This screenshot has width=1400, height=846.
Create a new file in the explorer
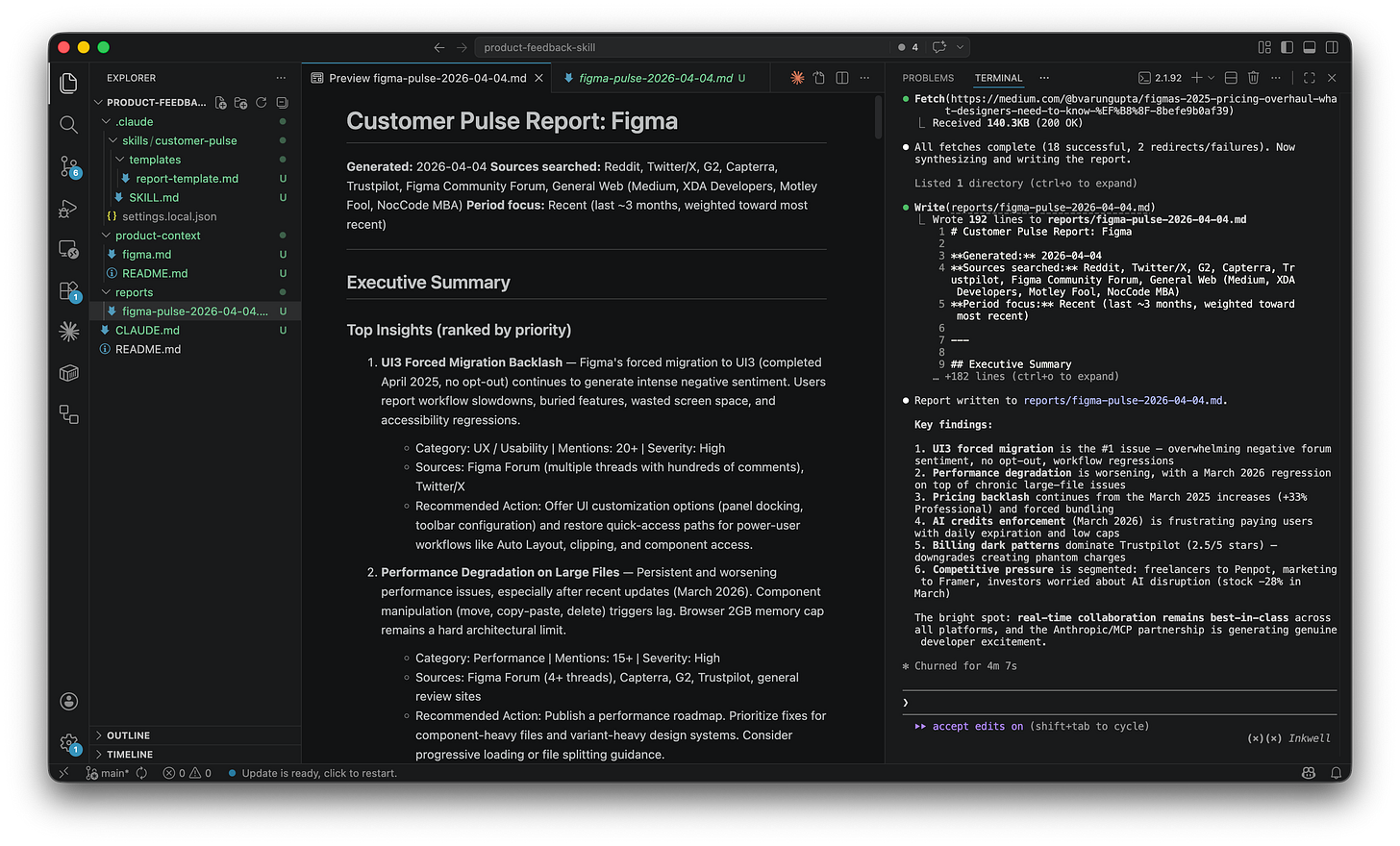click(x=221, y=102)
